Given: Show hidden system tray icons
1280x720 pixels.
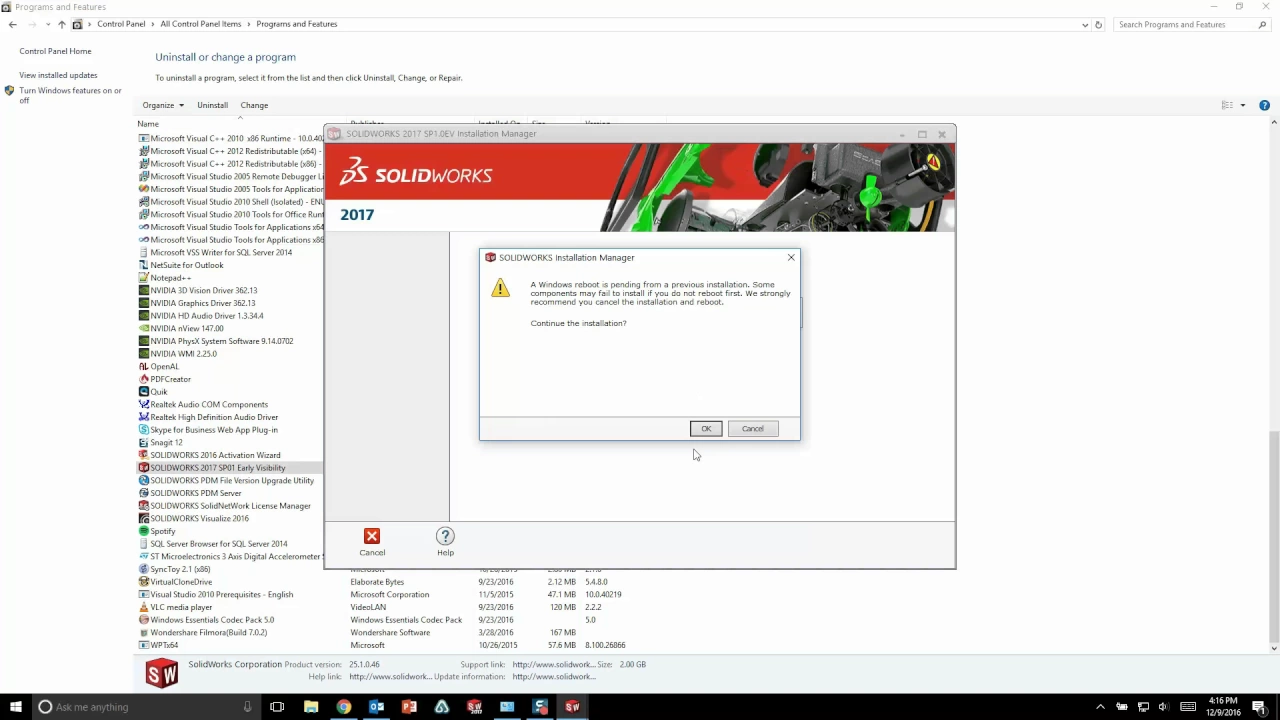Looking at the screenshot, I should click(1100, 707).
